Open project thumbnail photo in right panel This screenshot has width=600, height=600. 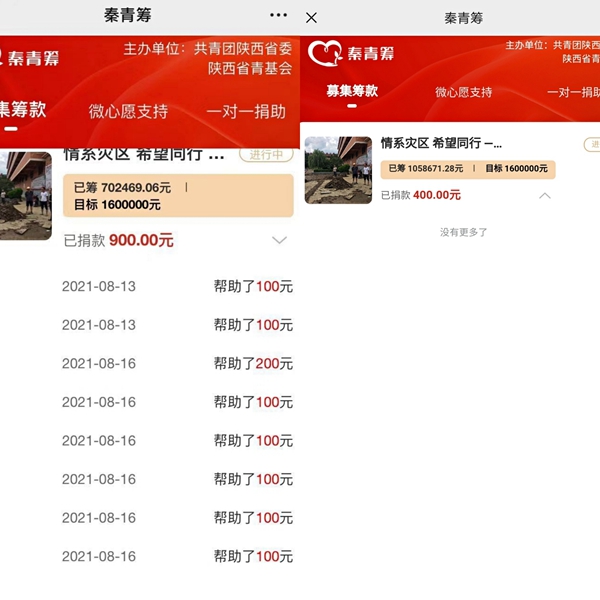(x=338, y=170)
